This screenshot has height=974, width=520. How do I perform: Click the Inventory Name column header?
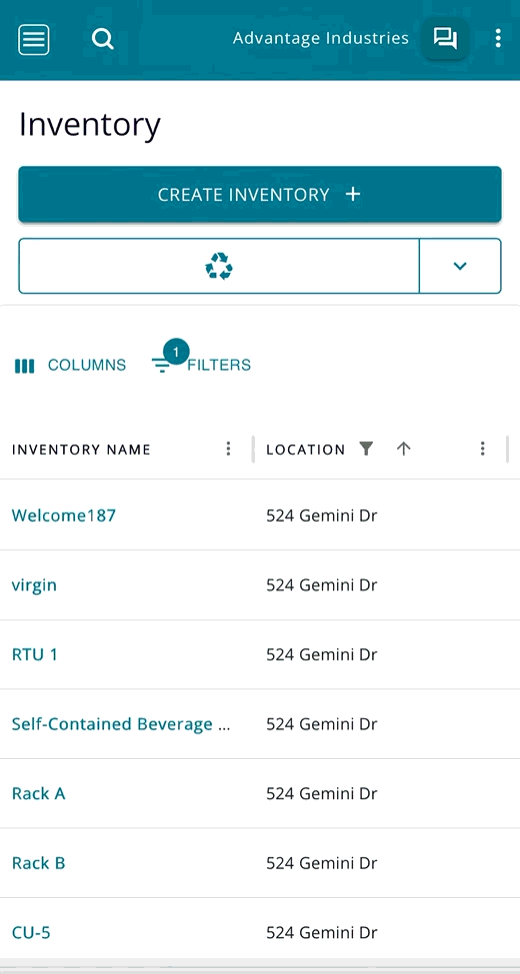81,449
